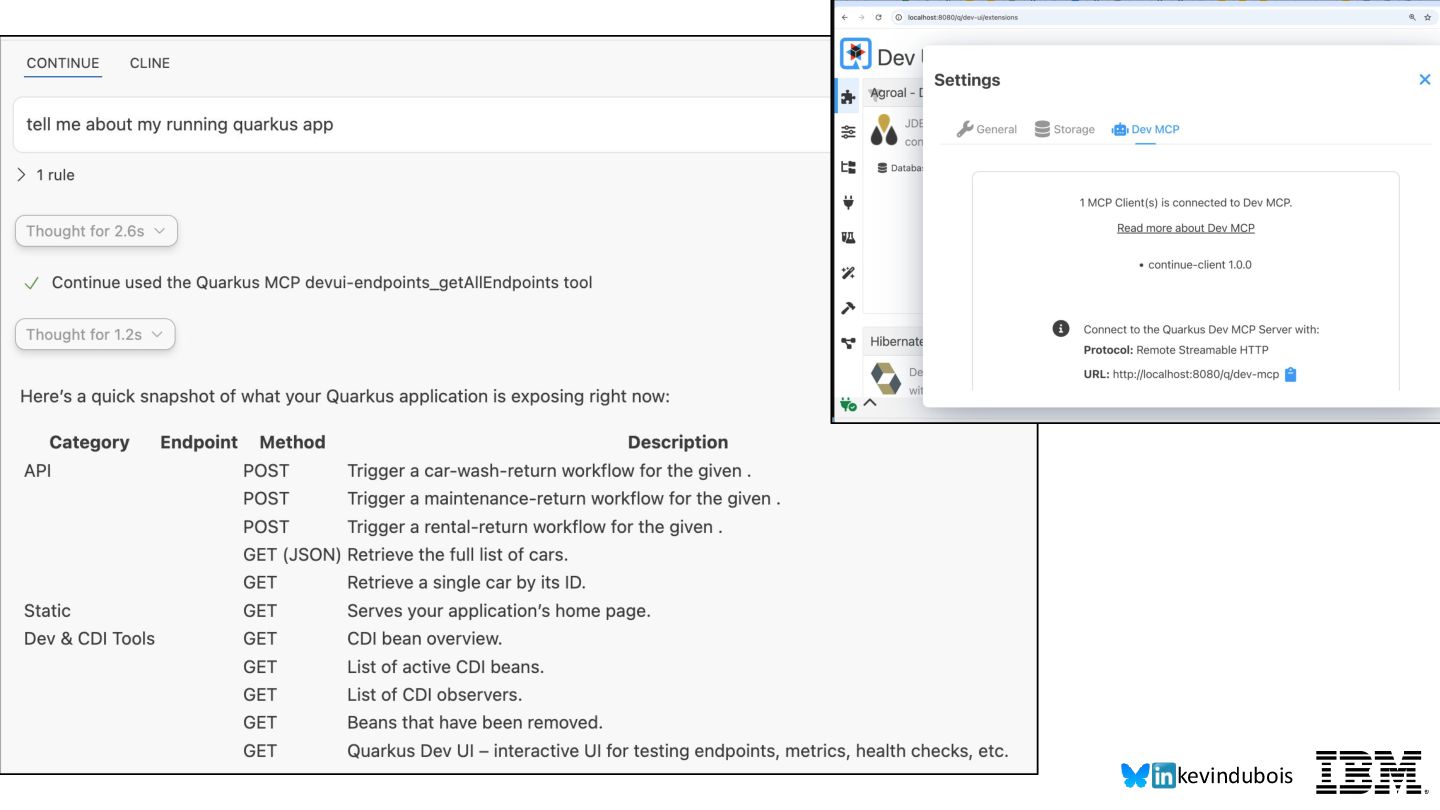The width and height of the screenshot is (1440, 810).
Task: Click the Agroal datasource logo icon
Action: [x=884, y=130]
